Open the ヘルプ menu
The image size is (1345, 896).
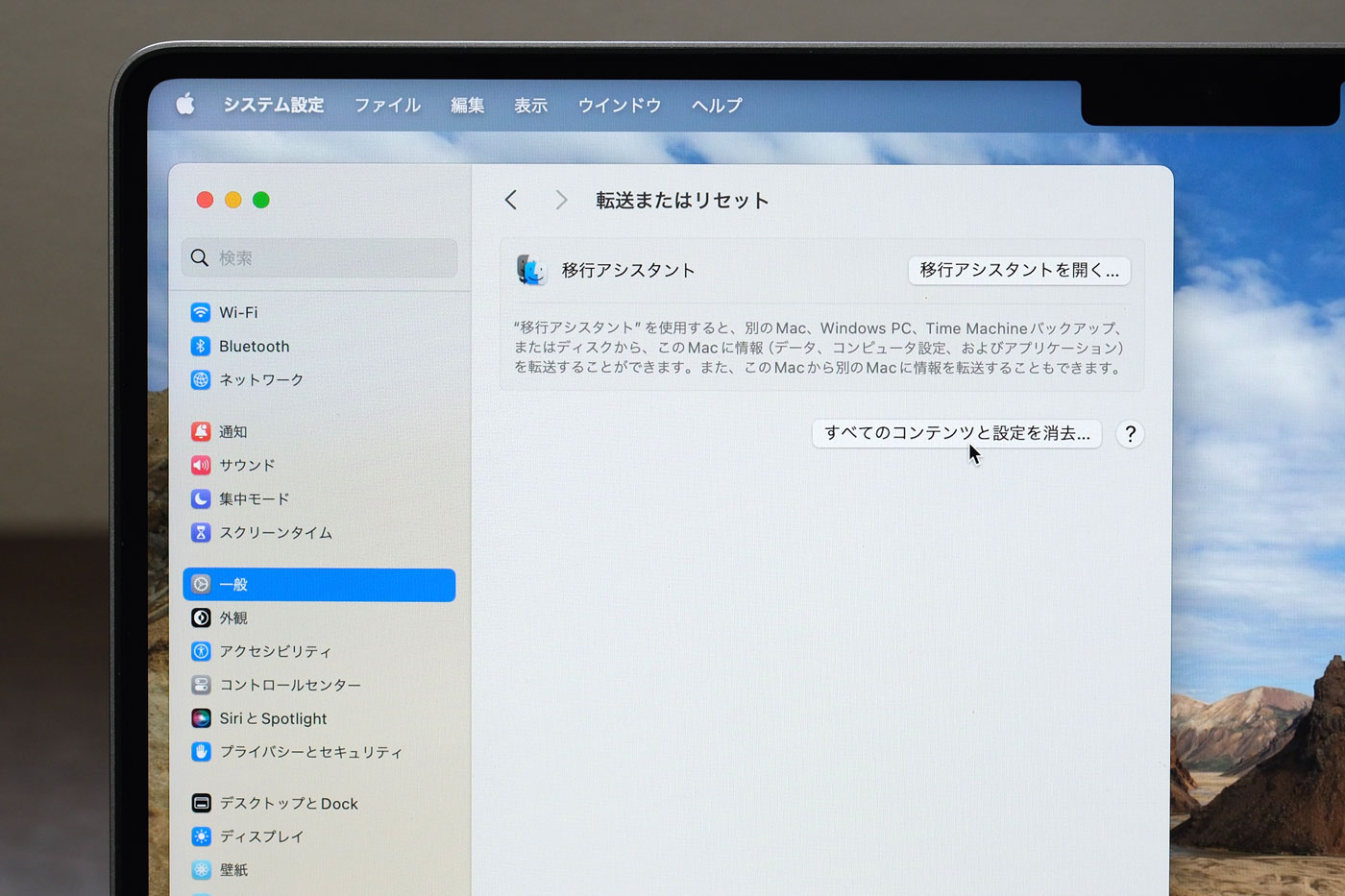pyautogui.click(x=717, y=105)
